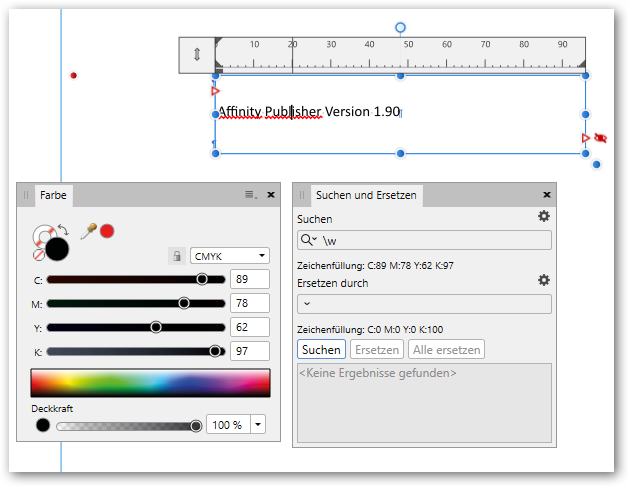
Task: Grab the Suchen und Ersetzen panel grip
Action: [302, 195]
